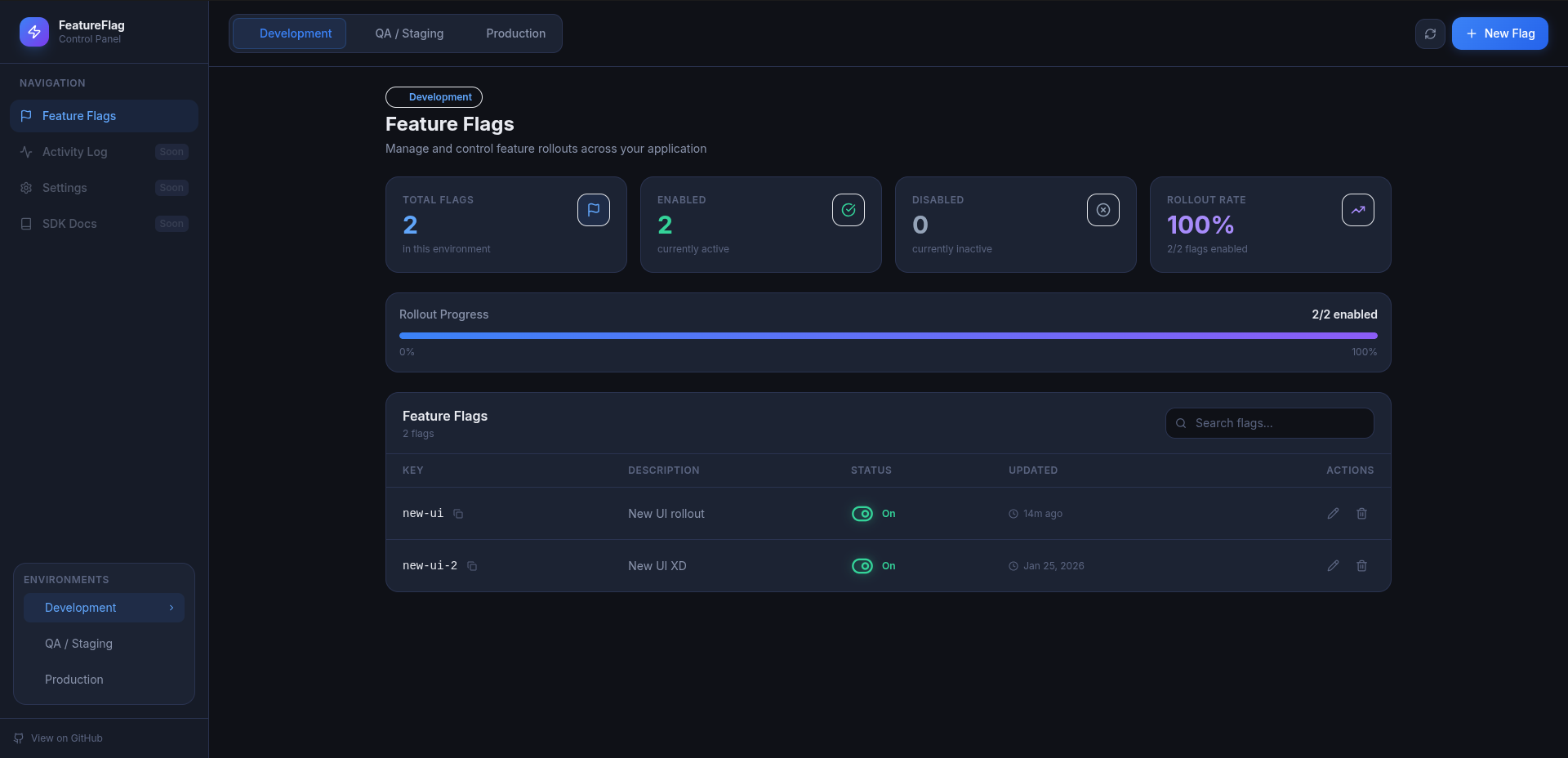
Task: Open the Activity Log navigation item
Action: coord(104,152)
